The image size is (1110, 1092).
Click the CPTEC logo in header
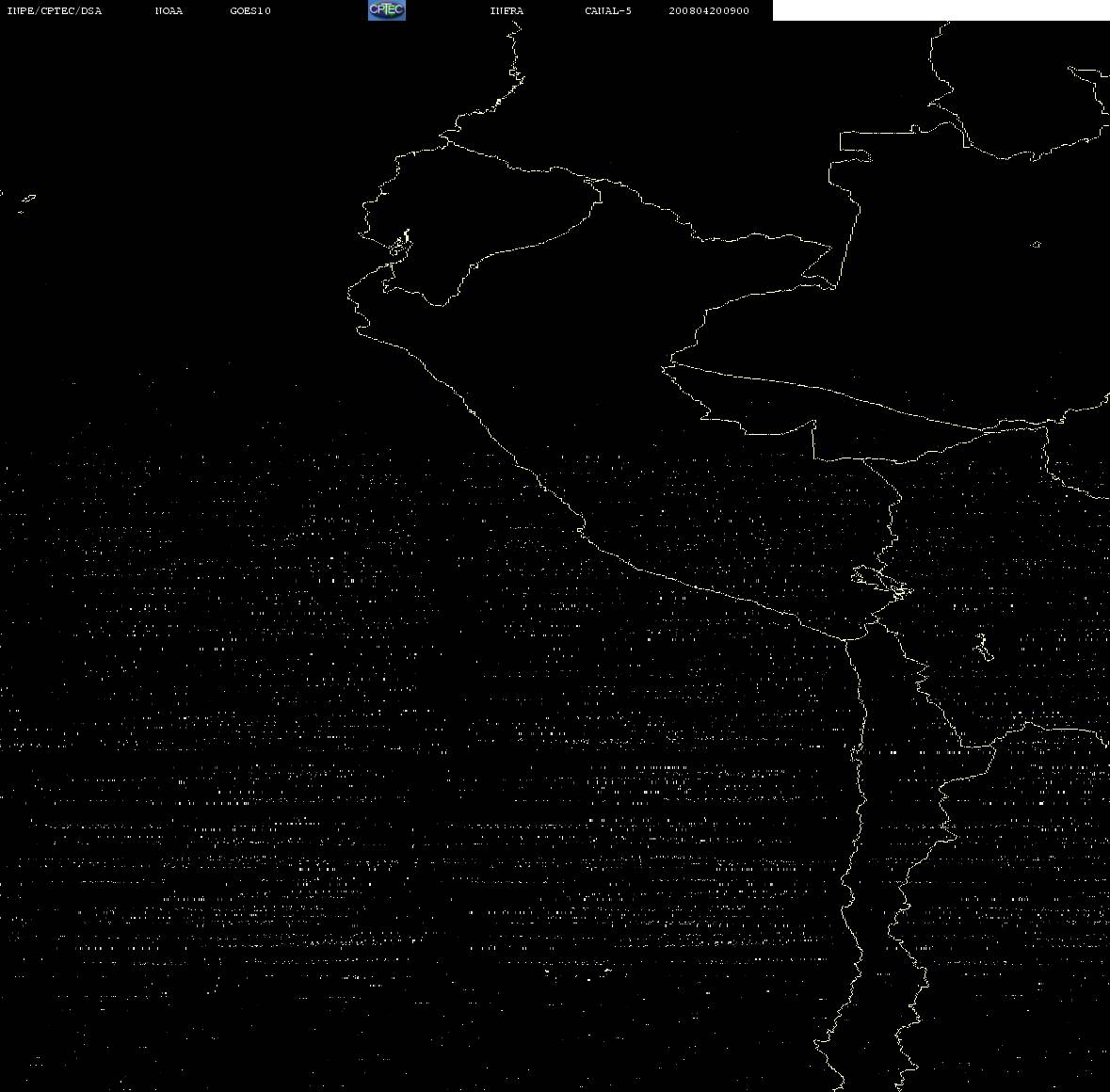[x=387, y=10]
